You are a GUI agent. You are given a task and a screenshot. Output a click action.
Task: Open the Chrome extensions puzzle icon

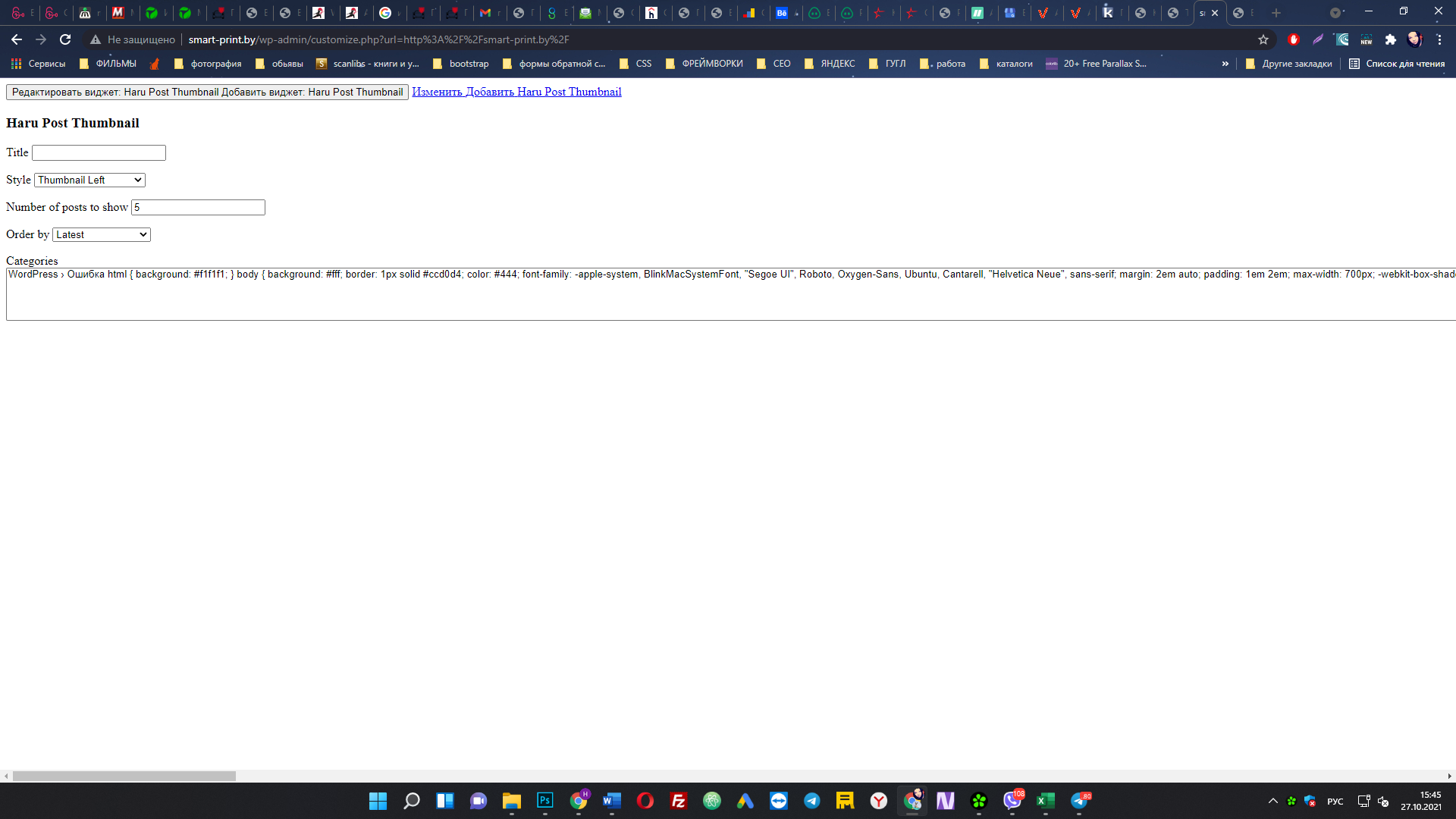click(x=1390, y=39)
